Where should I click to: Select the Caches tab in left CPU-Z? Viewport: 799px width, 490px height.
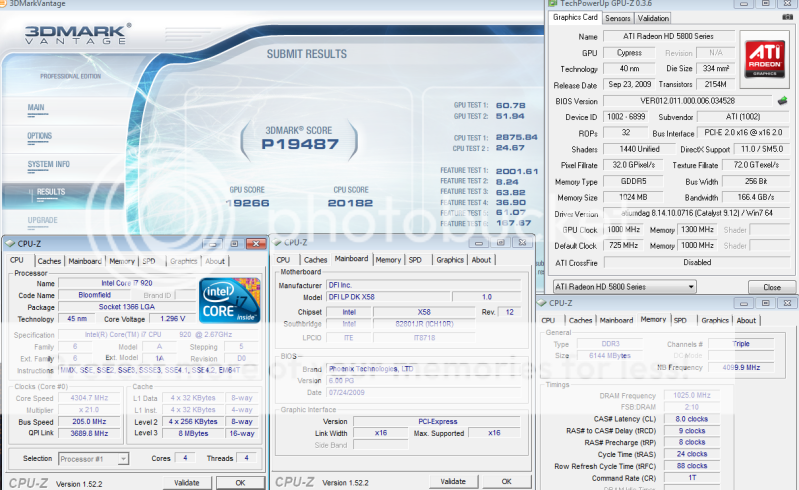coord(50,261)
